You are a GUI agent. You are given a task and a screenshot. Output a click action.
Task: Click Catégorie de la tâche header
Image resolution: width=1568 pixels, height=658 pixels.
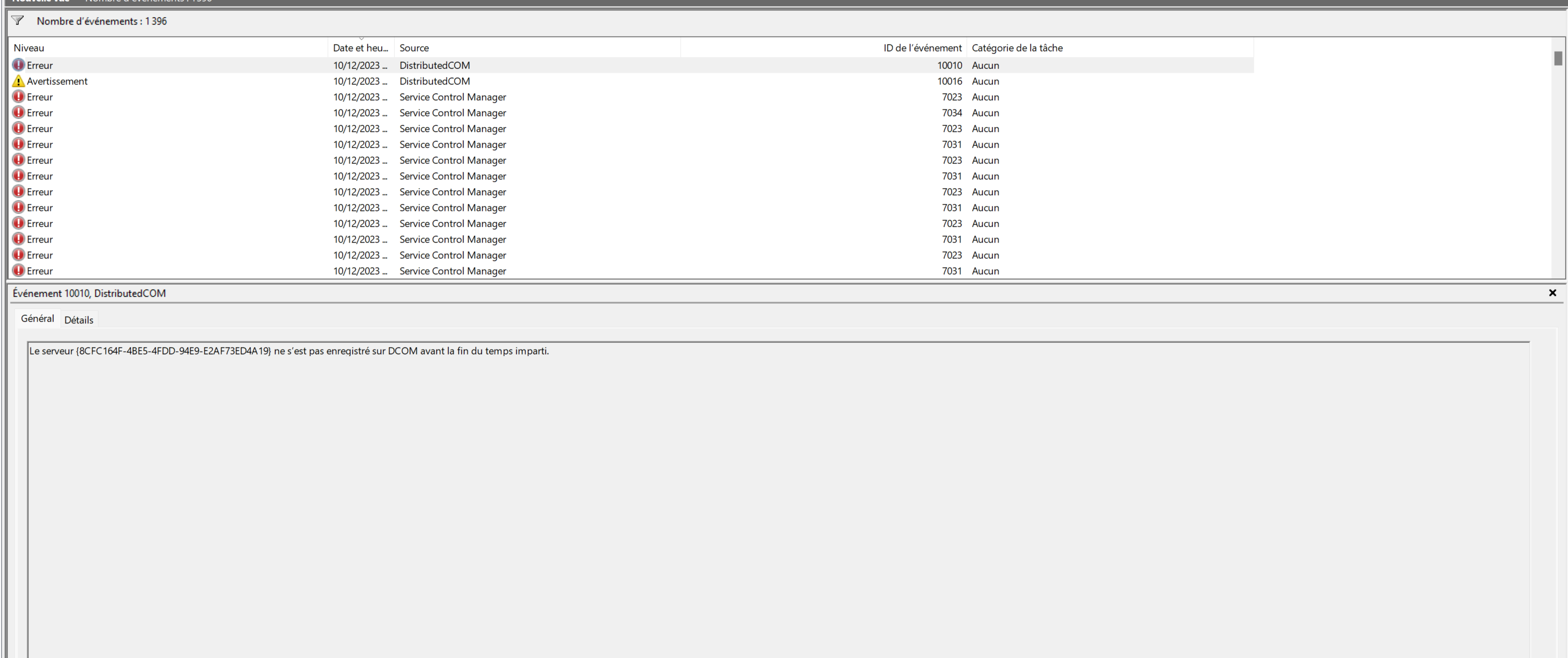[x=1017, y=48]
